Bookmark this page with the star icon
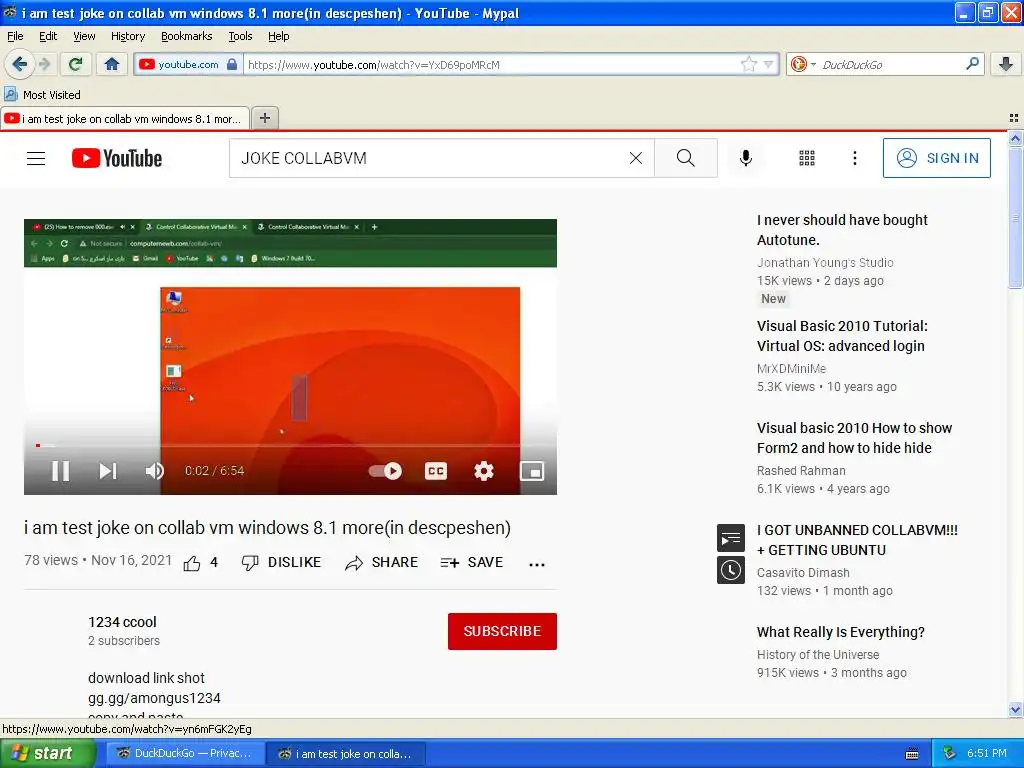The height and width of the screenshot is (768, 1024). coord(748,64)
